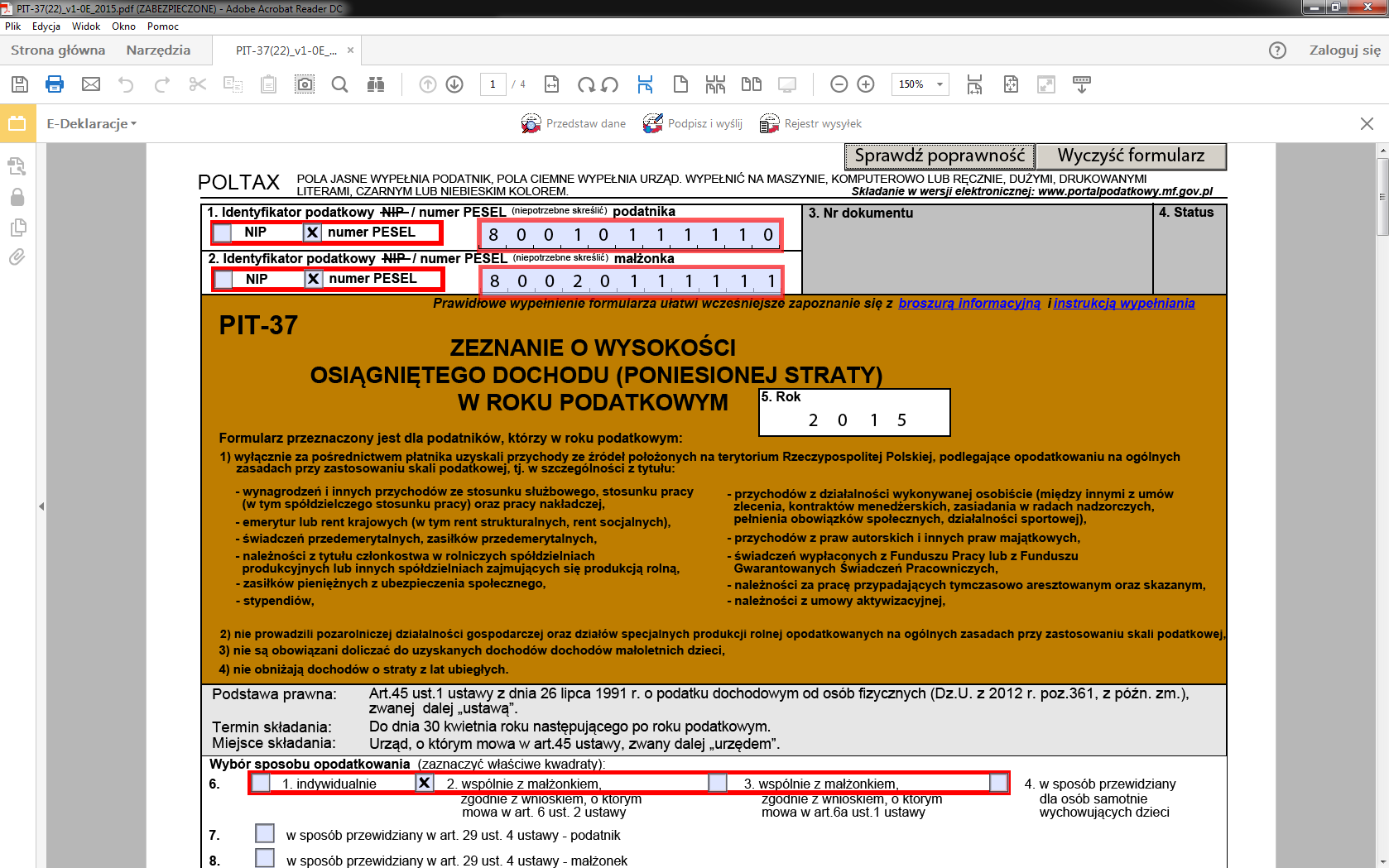Open page thumbnails side panel icon

click(17, 227)
